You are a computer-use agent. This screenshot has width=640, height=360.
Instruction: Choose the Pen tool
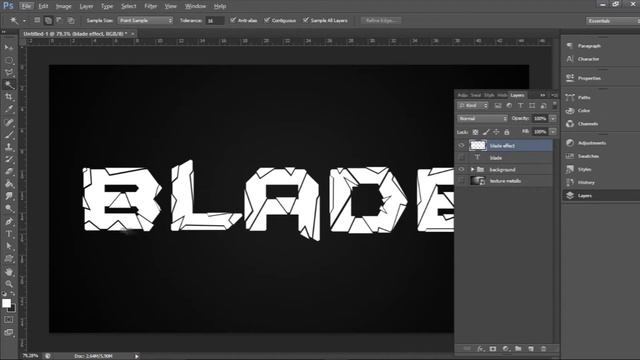[x=9, y=222]
